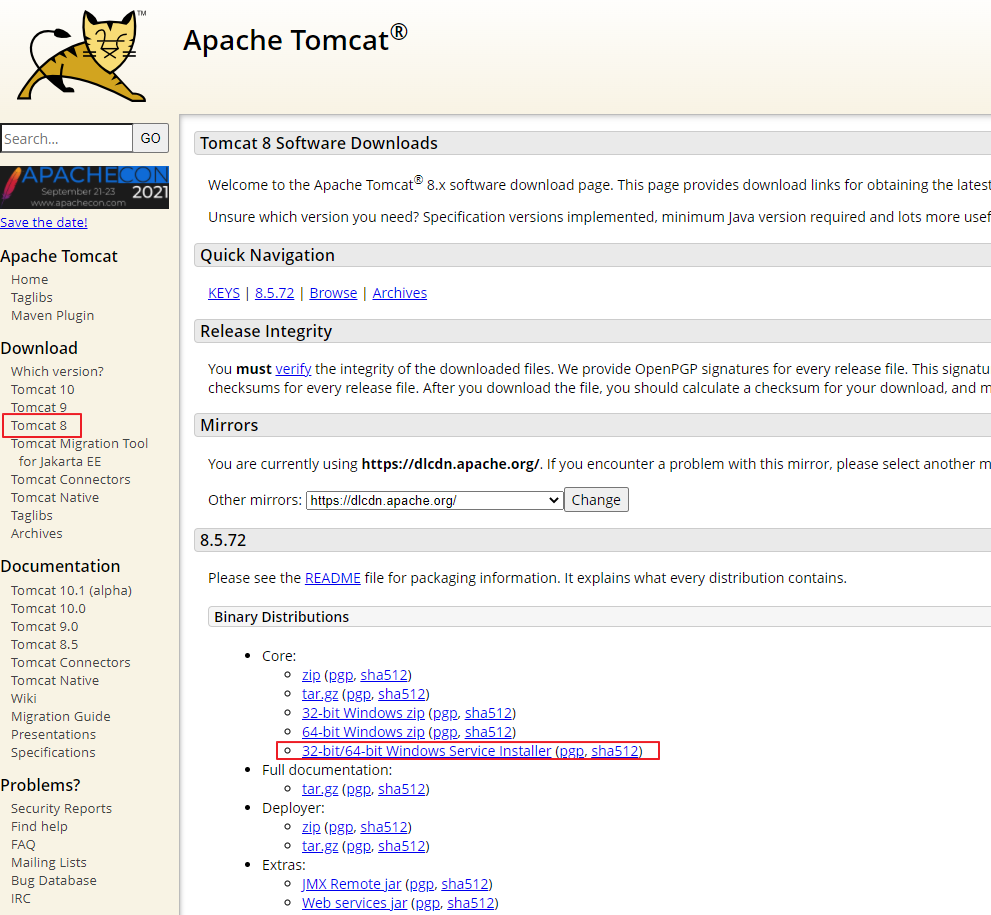This screenshot has width=991, height=915.
Task: Open pgp signature for Core tar.gz
Action: 358,694
